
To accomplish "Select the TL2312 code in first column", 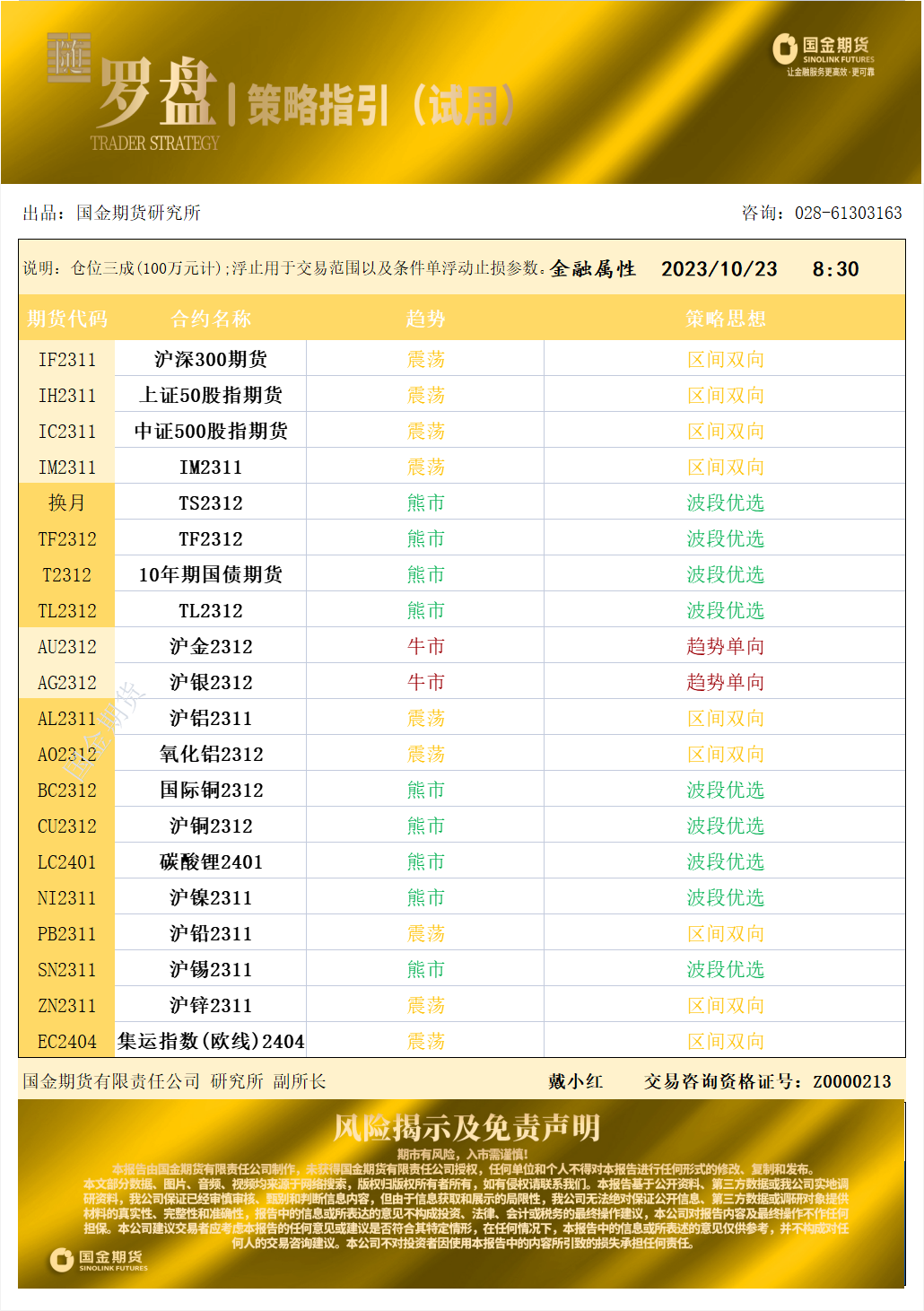I will (67, 610).
